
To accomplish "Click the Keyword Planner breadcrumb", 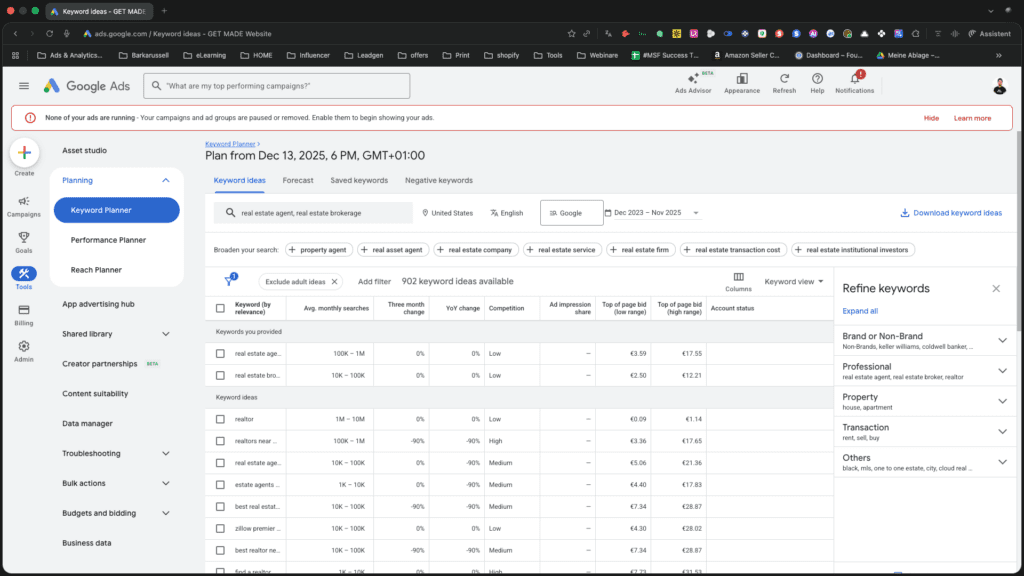I will (230, 144).
